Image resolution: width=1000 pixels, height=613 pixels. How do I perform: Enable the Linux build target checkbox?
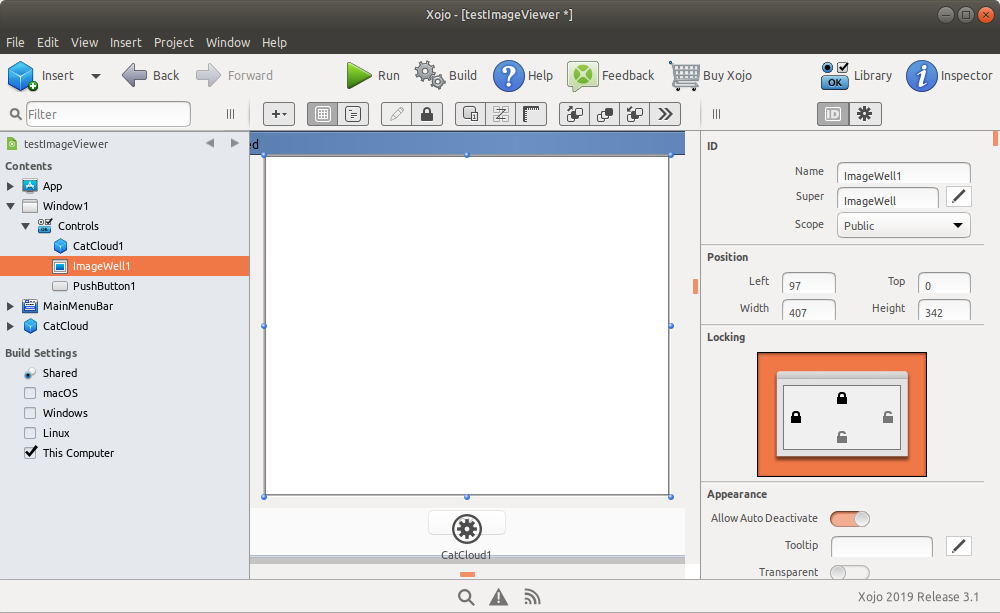[30, 432]
